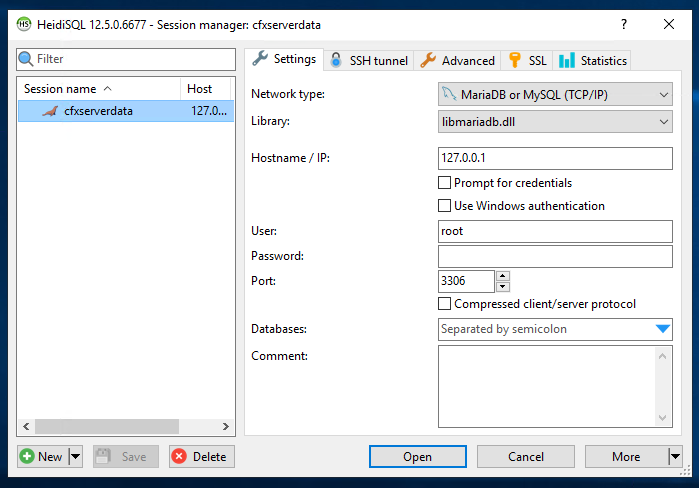The height and width of the screenshot is (488, 699).
Task: Open the Network type dropdown
Action: pos(663,94)
